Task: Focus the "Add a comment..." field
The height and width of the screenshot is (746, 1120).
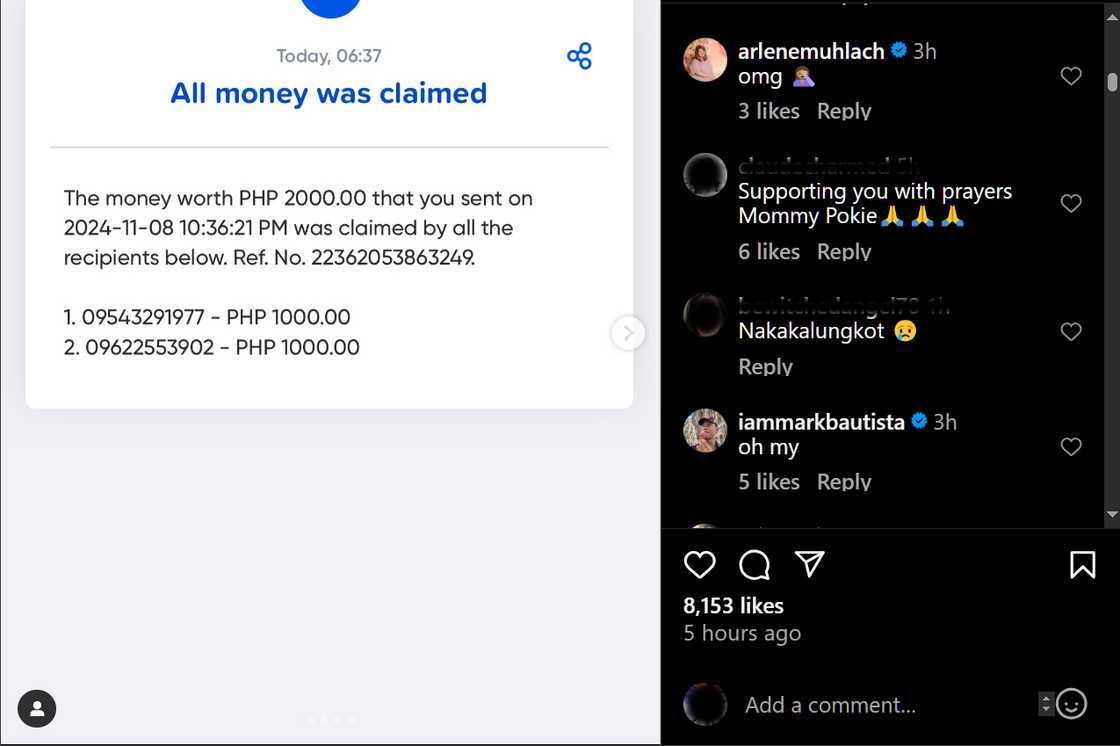Action: 830,705
